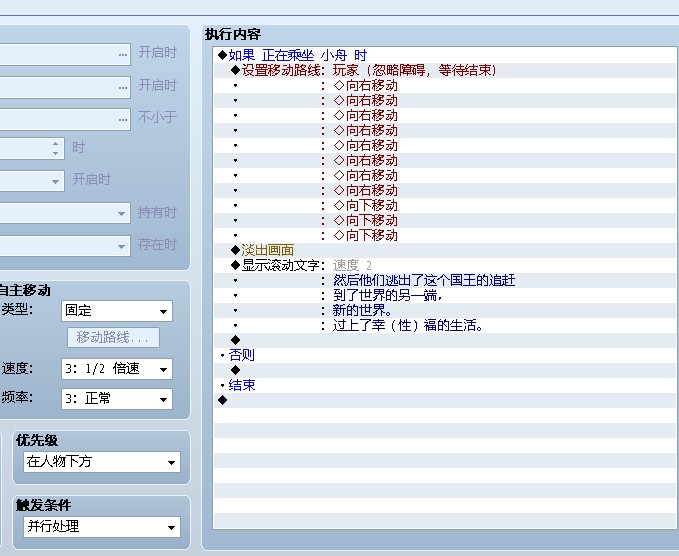Select the 淡出画面 command row
679x556 pixels.
coord(445,250)
